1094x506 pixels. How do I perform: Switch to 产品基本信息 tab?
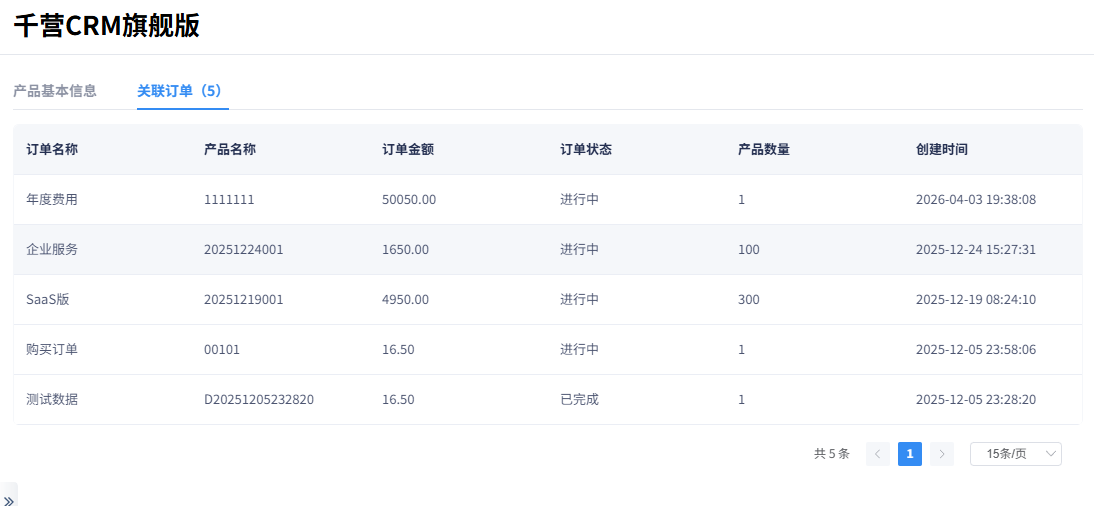point(55,91)
